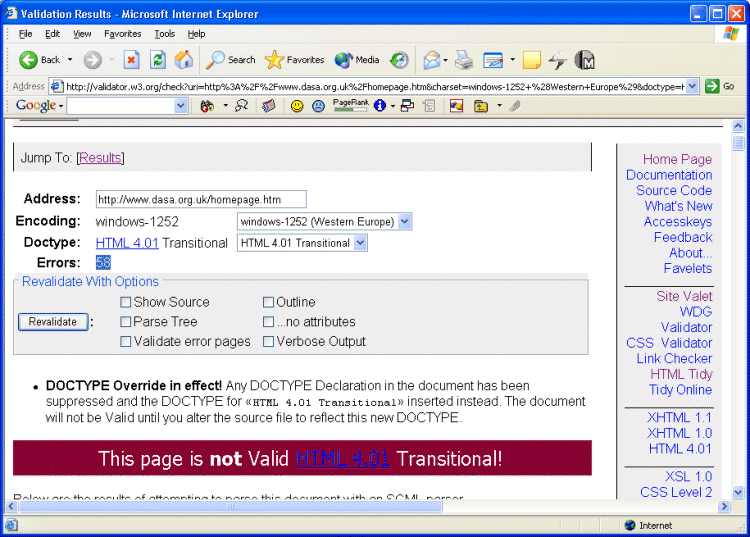The height and width of the screenshot is (537, 750).
Task: Click the vertical scrollbar down arrow
Action: [x=738, y=492]
